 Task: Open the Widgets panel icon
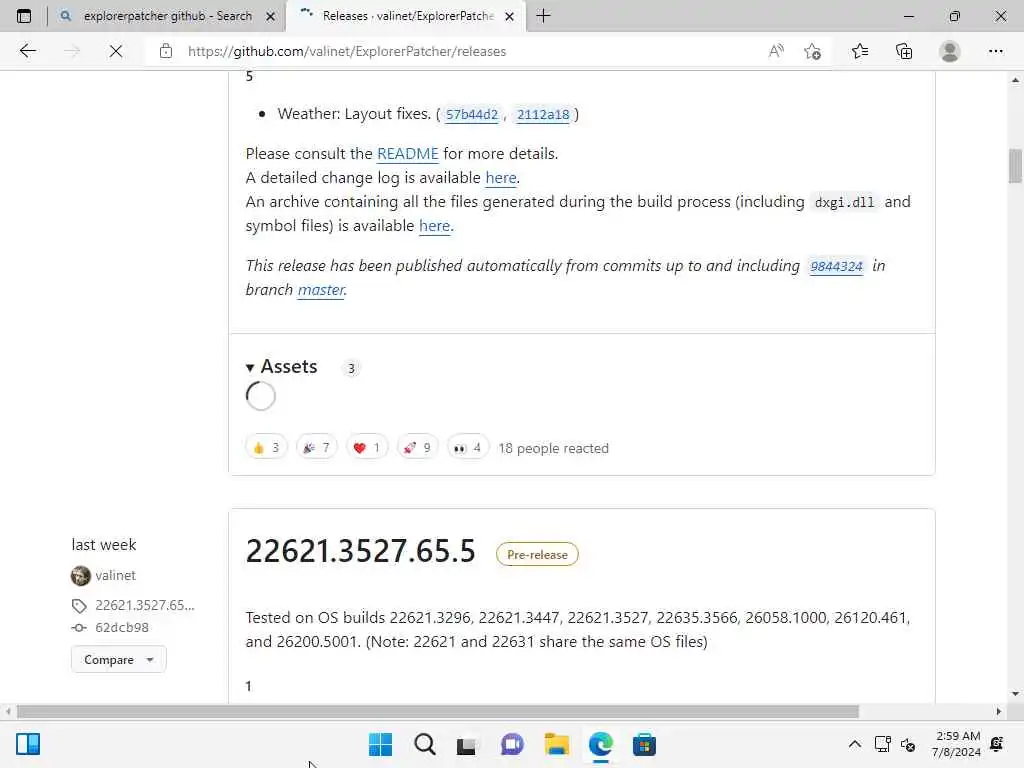point(28,744)
